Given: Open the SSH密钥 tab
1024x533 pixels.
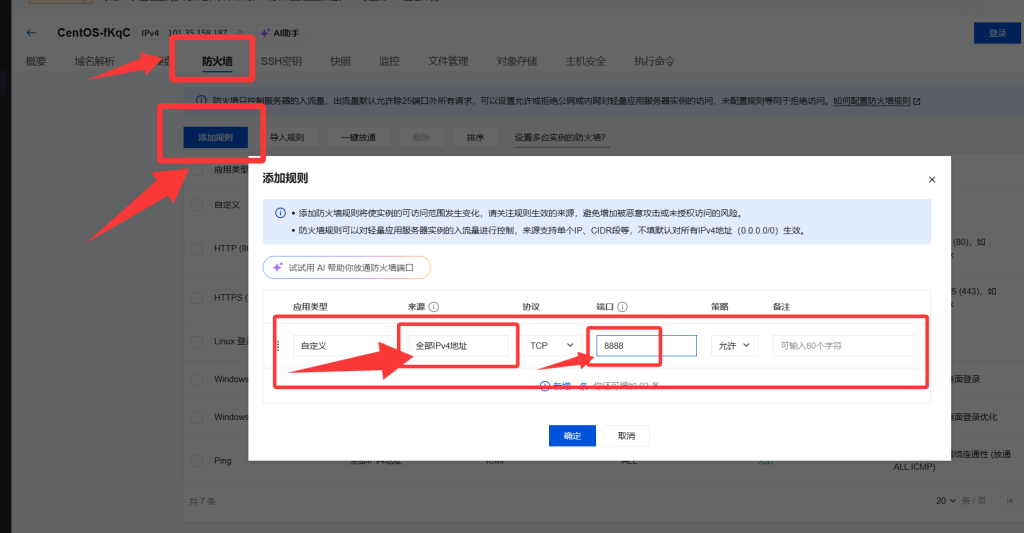Looking at the screenshot, I should point(281,61).
